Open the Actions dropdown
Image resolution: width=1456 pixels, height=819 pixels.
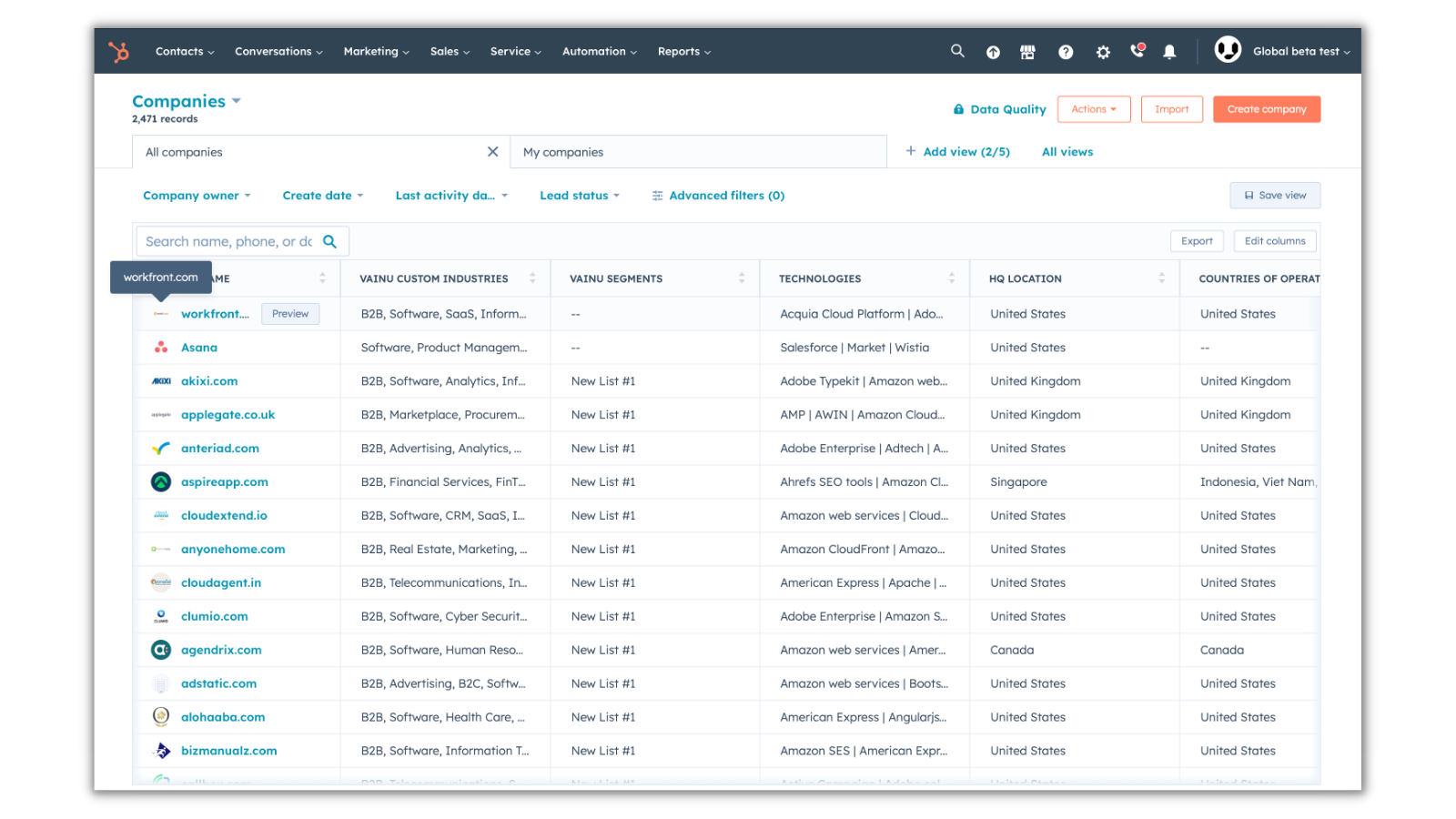click(1093, 109)
